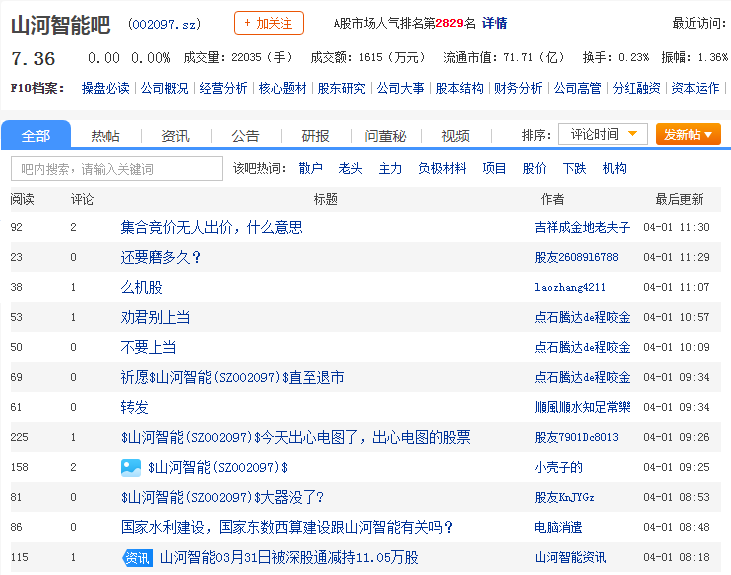Open post $山河智能(SZ002097)$ by 小壳子的

218,467
